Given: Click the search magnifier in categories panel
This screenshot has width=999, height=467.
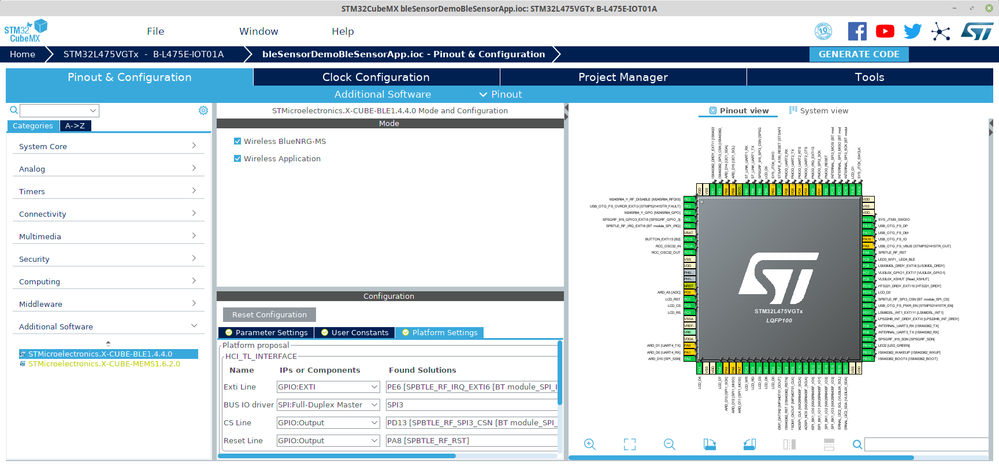Looking at the screenshot, I should pos(14,110).
